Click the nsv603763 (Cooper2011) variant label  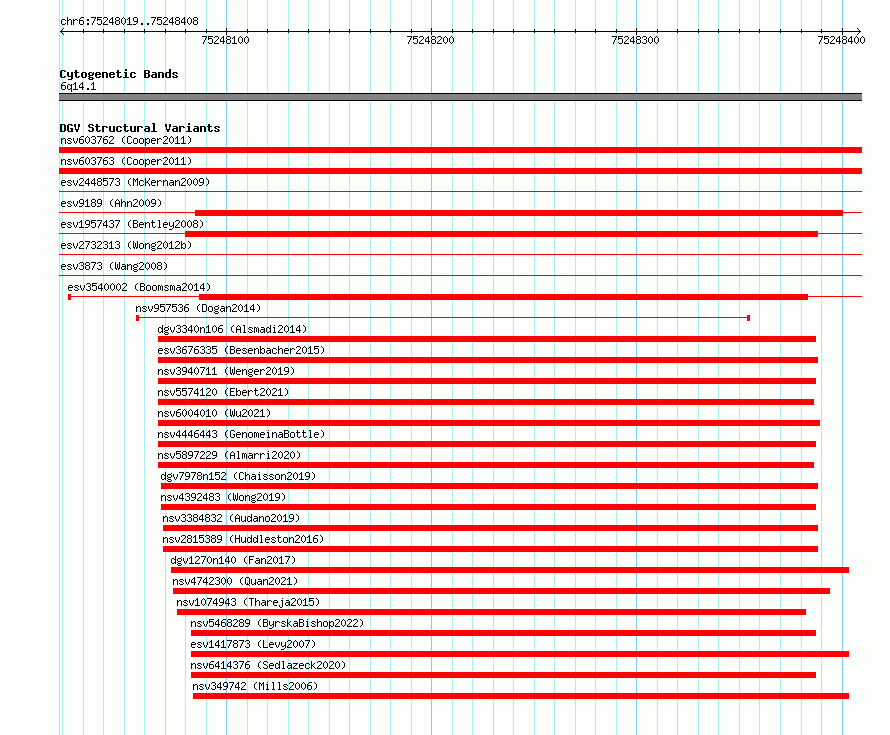point(126,161)
